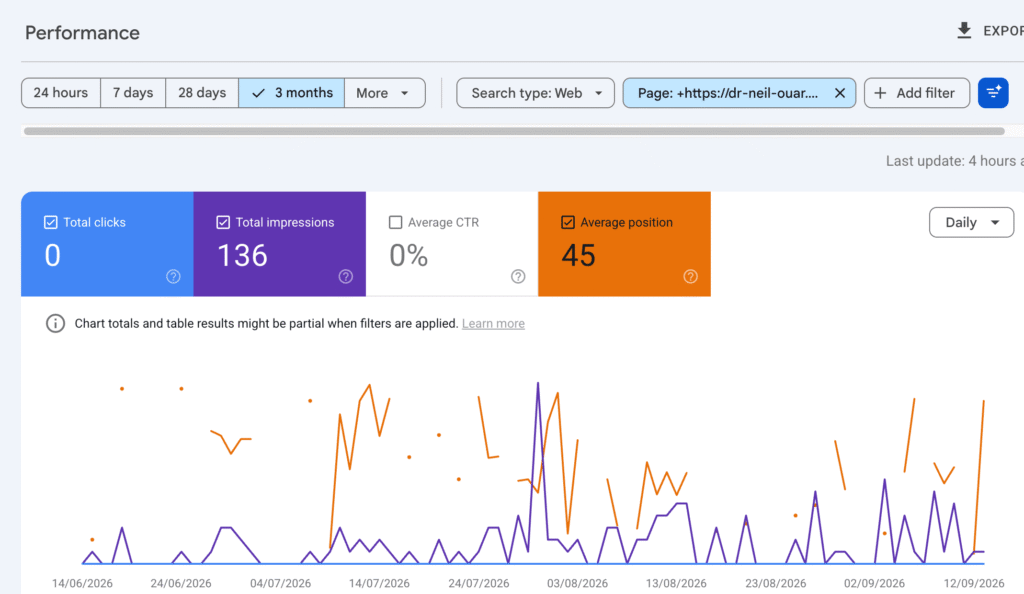
Task: Open the Learn more link
Action: click(493, 324)
